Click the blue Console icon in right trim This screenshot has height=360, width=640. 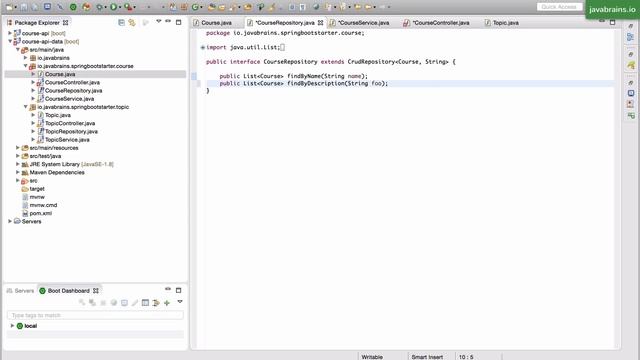(631, 93)
